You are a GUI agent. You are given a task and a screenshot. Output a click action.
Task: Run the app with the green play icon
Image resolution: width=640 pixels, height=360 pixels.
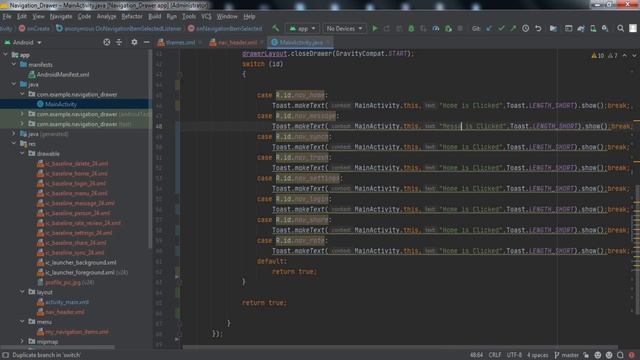[375, 29]
